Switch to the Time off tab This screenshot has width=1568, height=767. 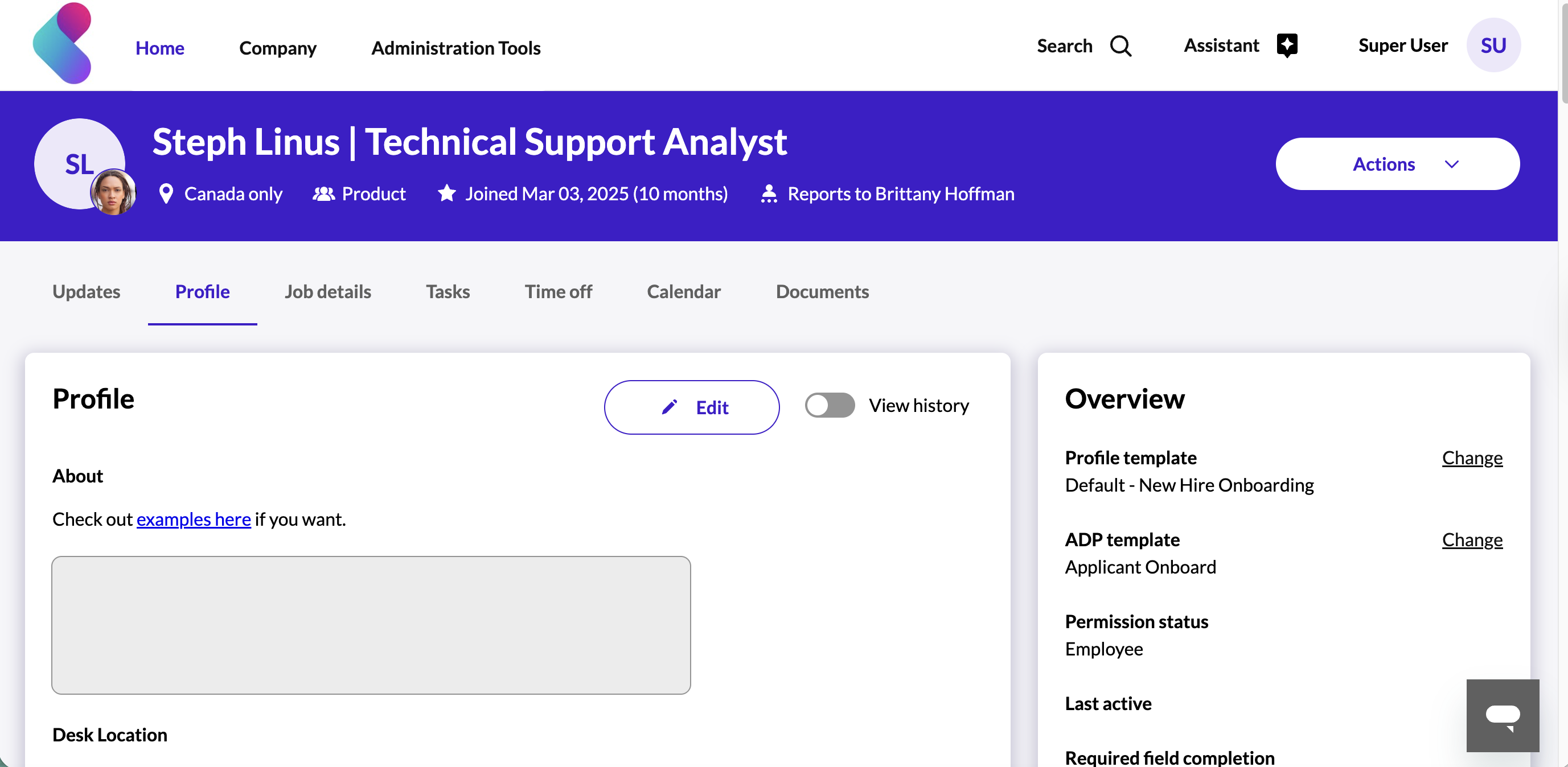click(x=557, y=292)
